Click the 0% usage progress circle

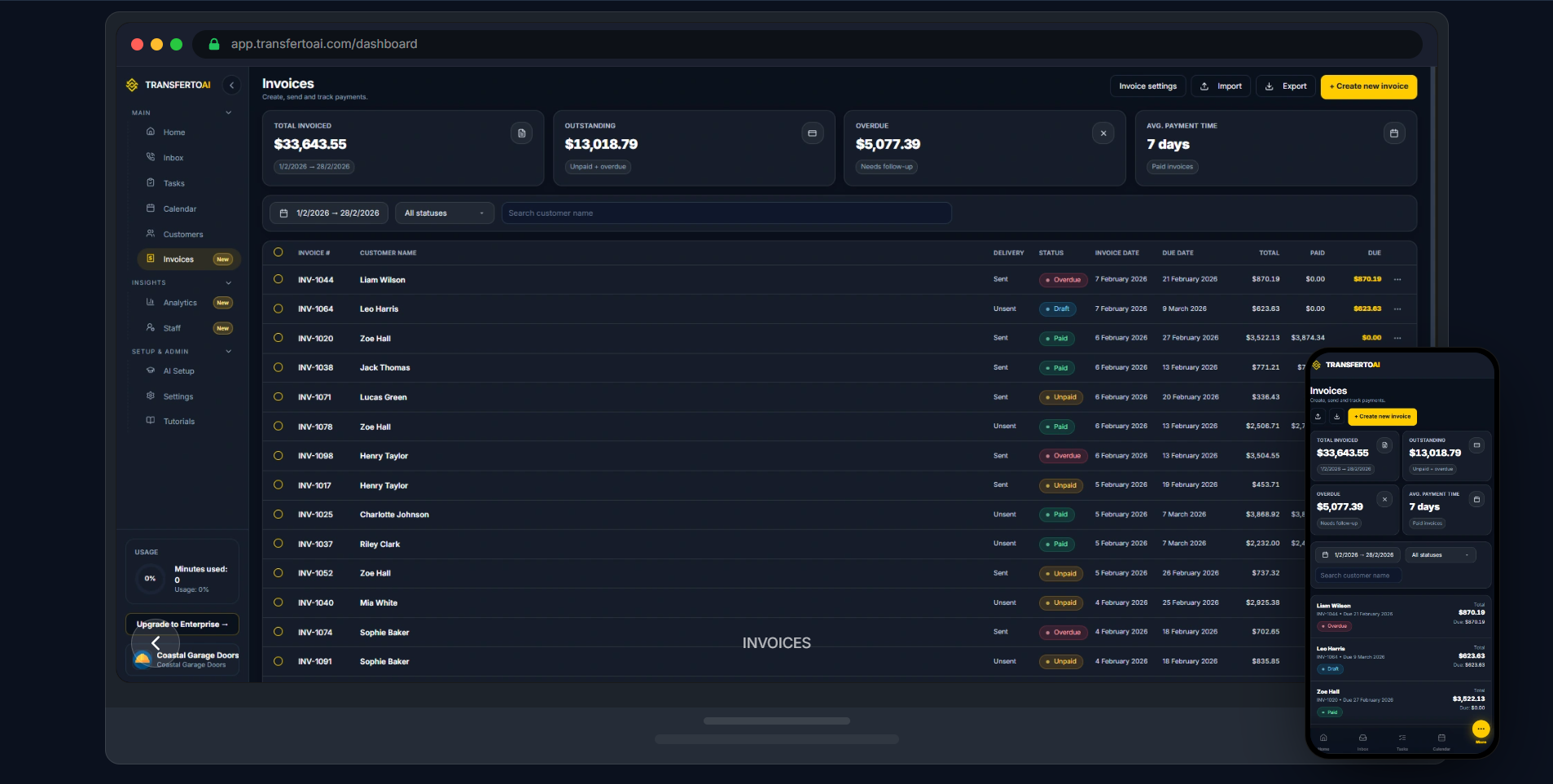click(x=149, y=578)
